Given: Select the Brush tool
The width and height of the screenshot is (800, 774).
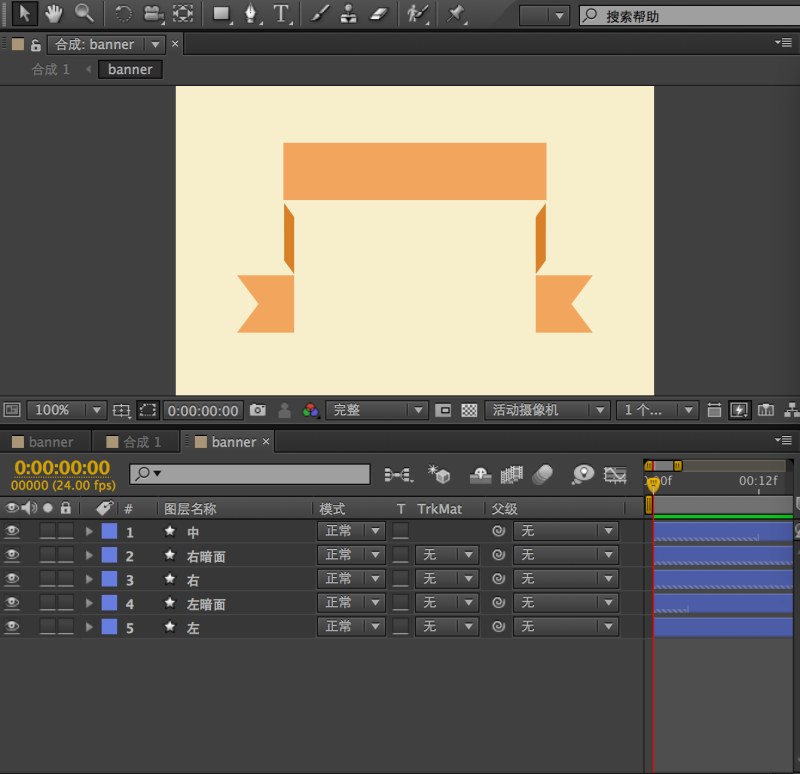Looking at the screenshot, I should [x=318, y=14].
